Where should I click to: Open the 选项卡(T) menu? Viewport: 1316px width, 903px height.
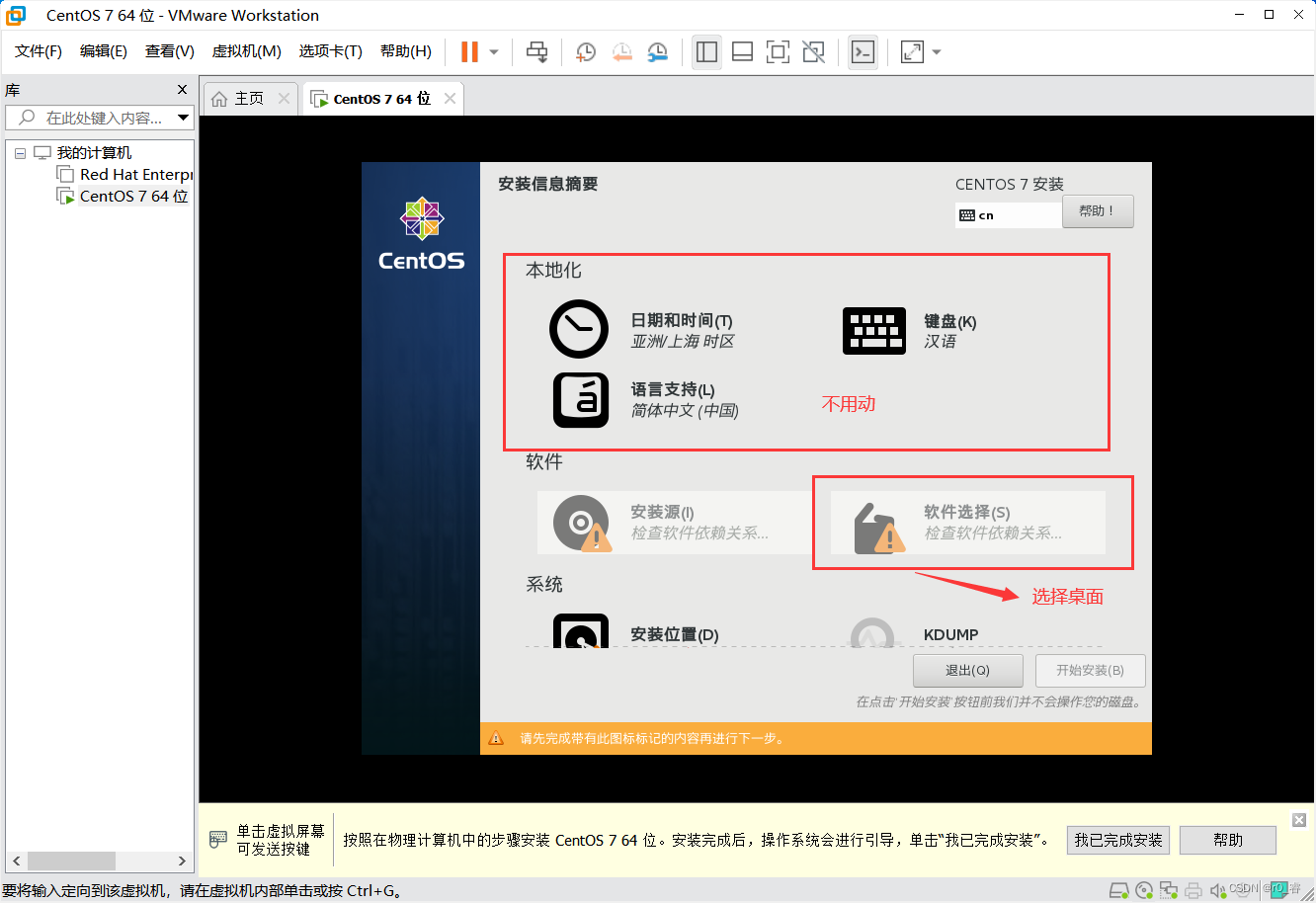331,51
